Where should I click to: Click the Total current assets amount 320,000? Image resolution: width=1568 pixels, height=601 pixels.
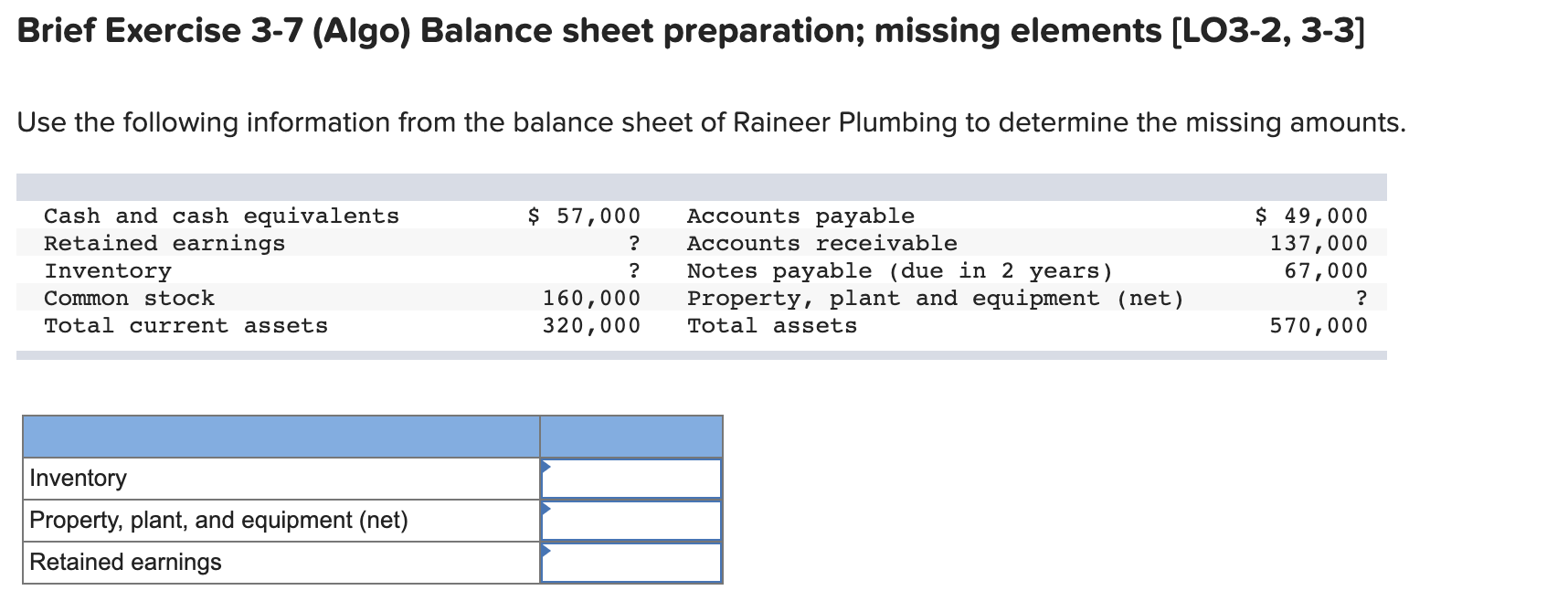(590, 325)
